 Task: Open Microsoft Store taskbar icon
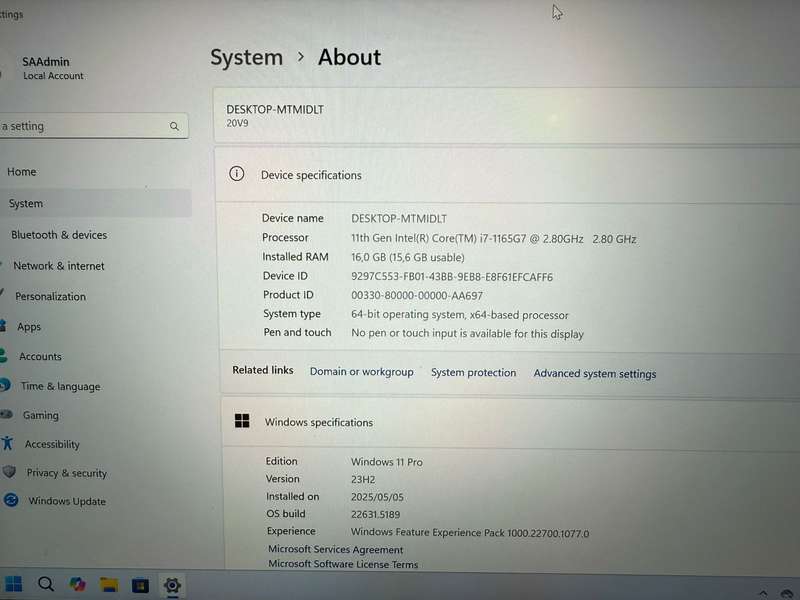140,585
